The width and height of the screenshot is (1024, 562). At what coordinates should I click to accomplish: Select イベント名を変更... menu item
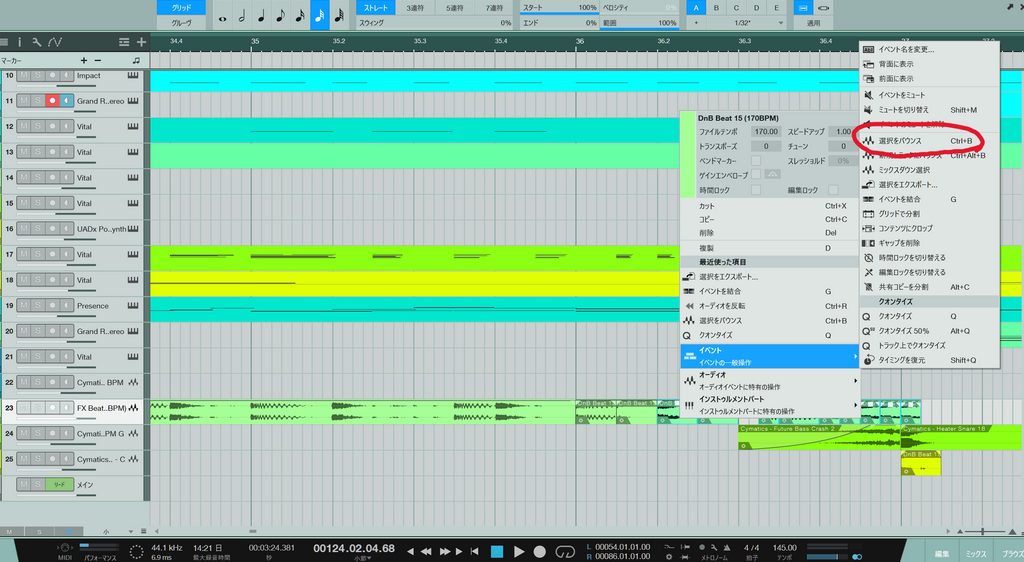coord(930,50)
